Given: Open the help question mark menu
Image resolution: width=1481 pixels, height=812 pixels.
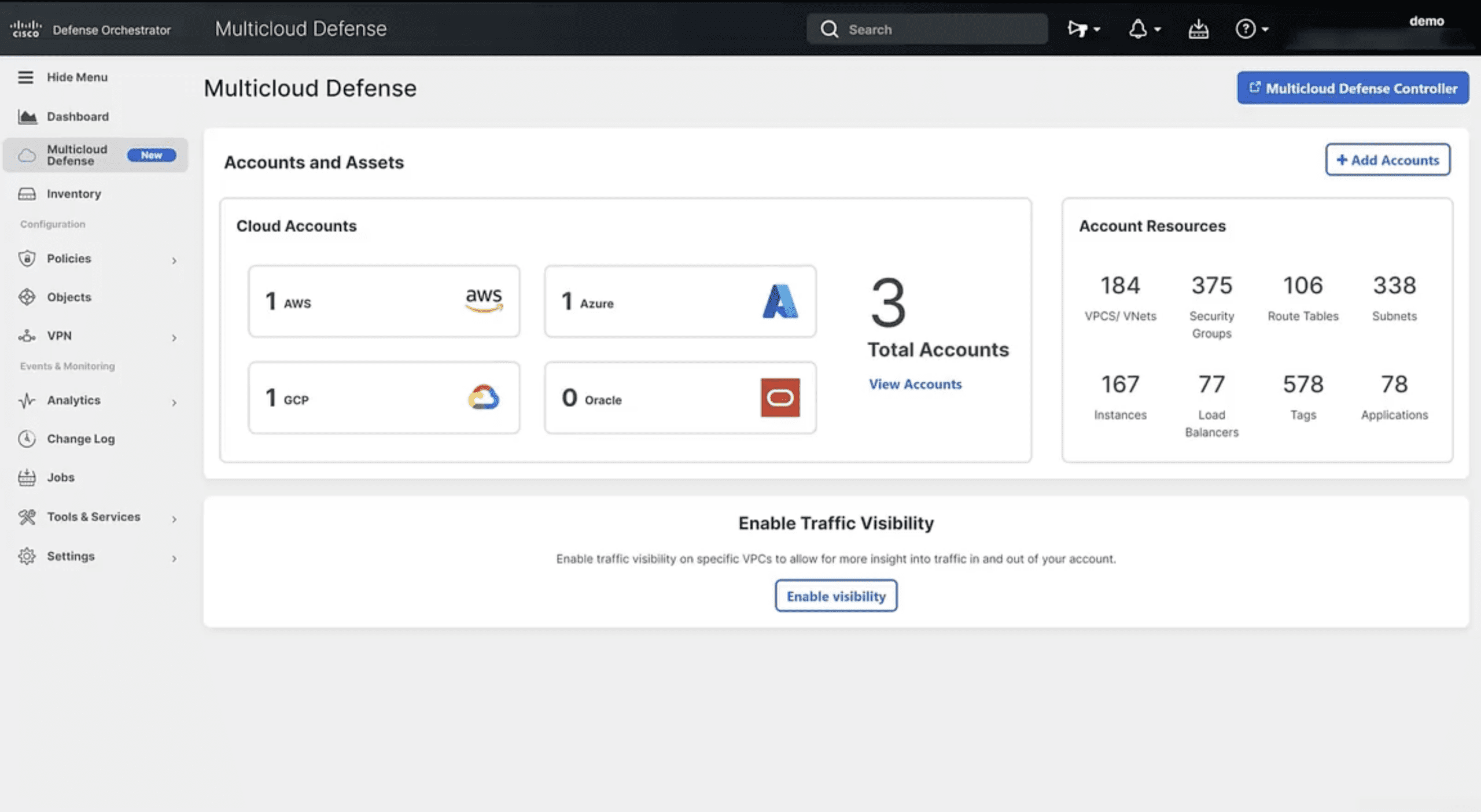Looking at the screenshot, I should [1251, 29].
